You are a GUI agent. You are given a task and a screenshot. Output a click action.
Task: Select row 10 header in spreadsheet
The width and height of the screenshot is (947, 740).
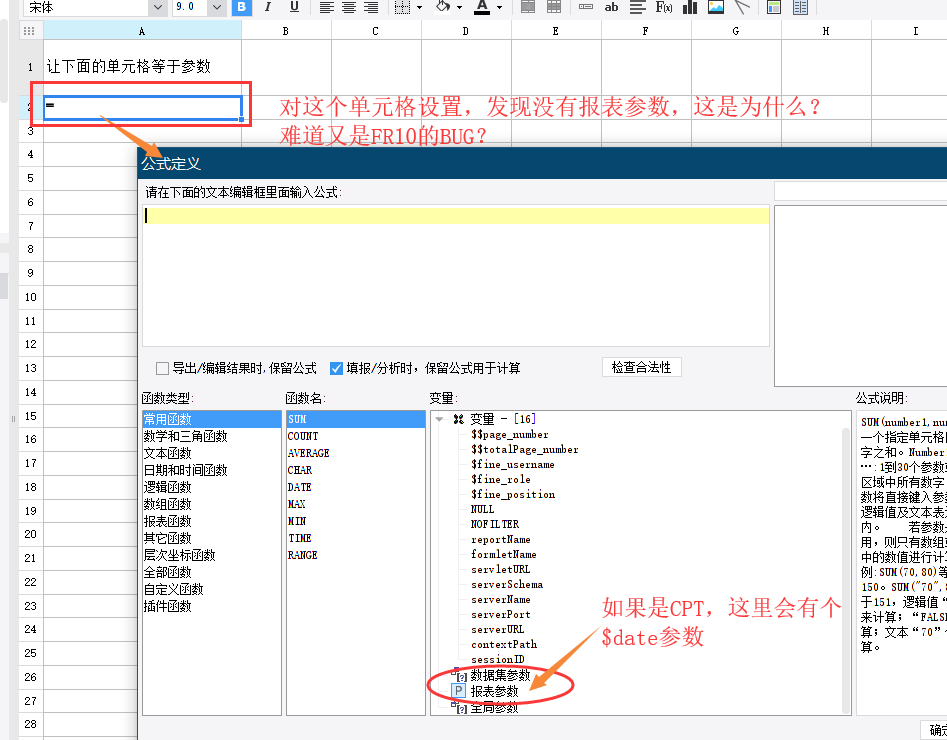click(30, 297)
